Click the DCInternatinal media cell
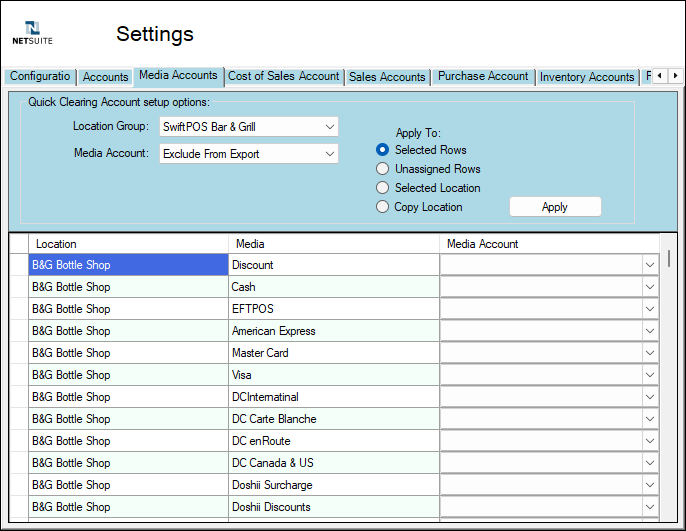The image size is (686, 531). coord(334,397)
